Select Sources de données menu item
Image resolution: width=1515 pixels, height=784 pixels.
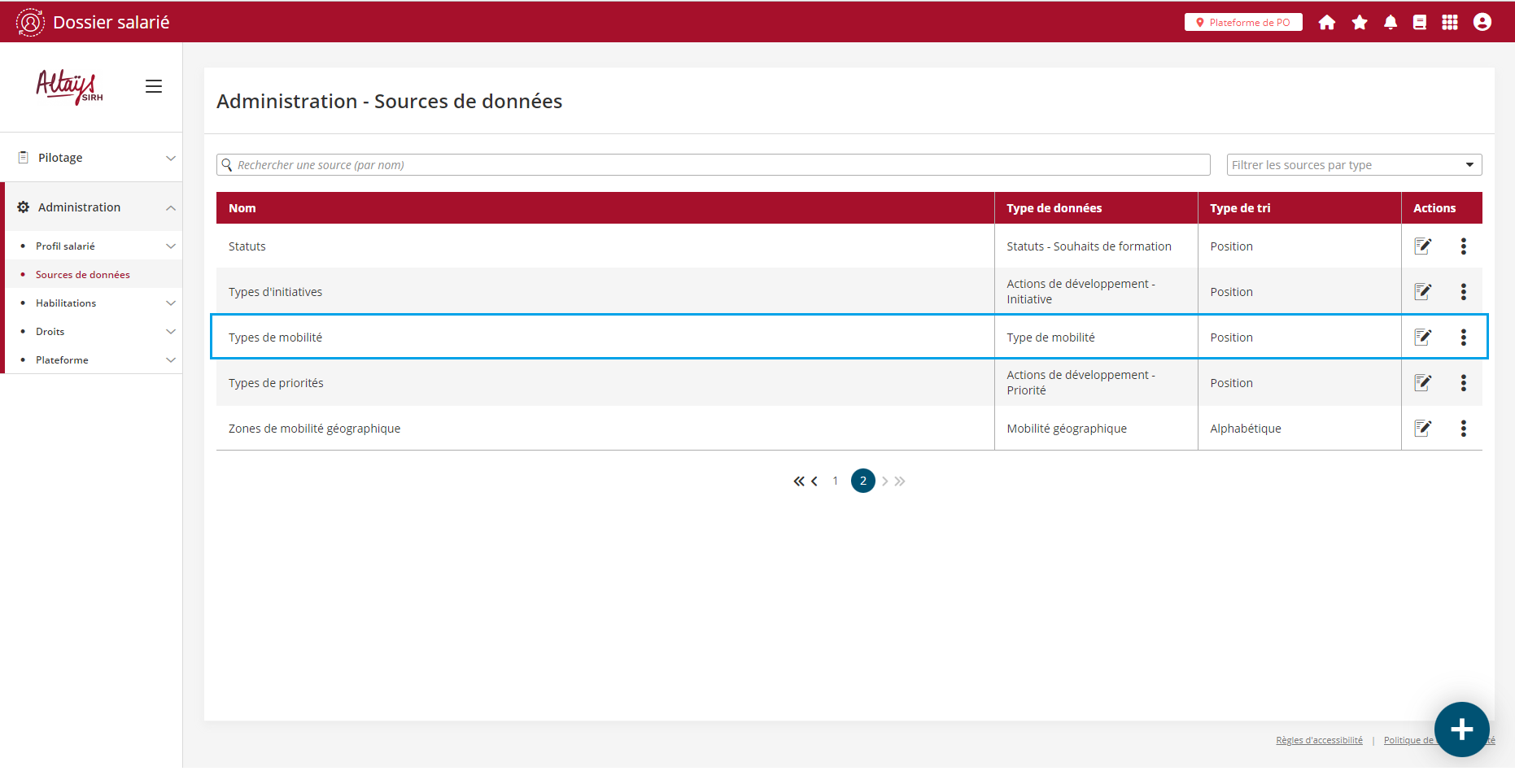[83, 275]
